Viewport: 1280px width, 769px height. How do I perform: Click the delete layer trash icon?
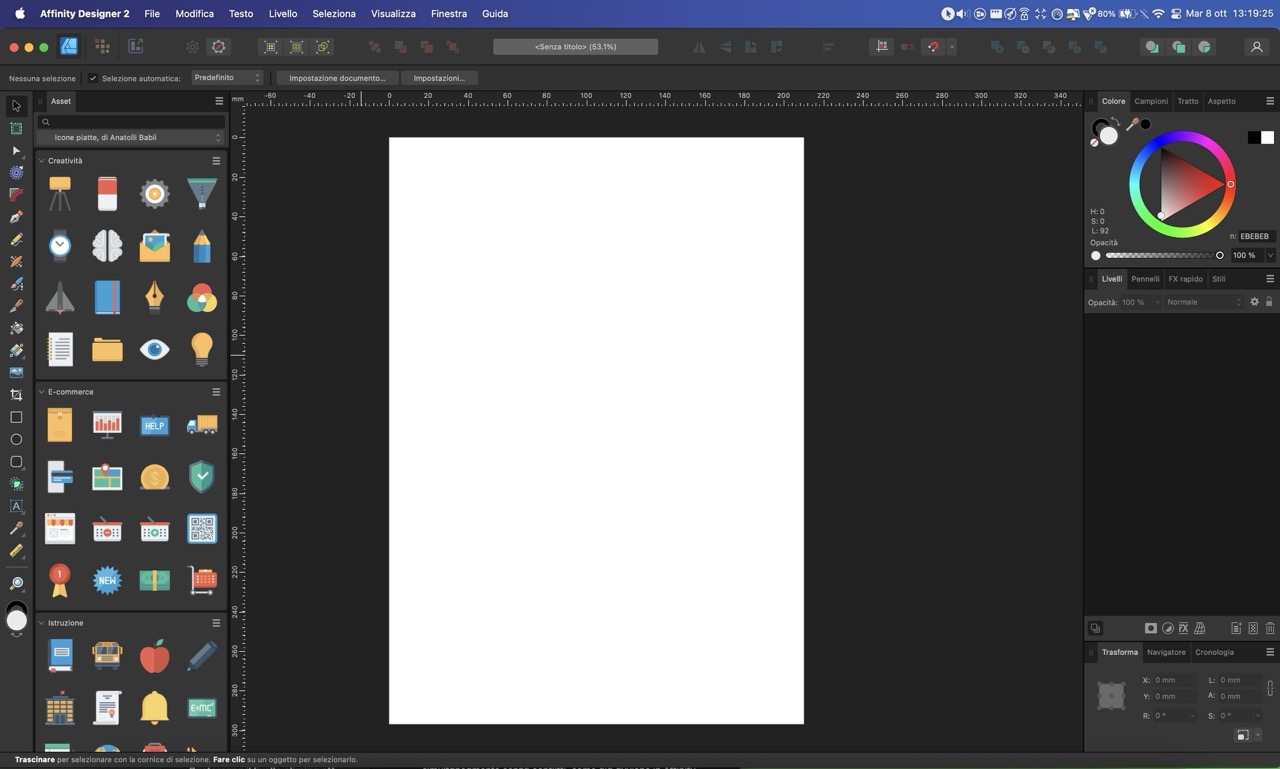click(x=1270, y=628)
